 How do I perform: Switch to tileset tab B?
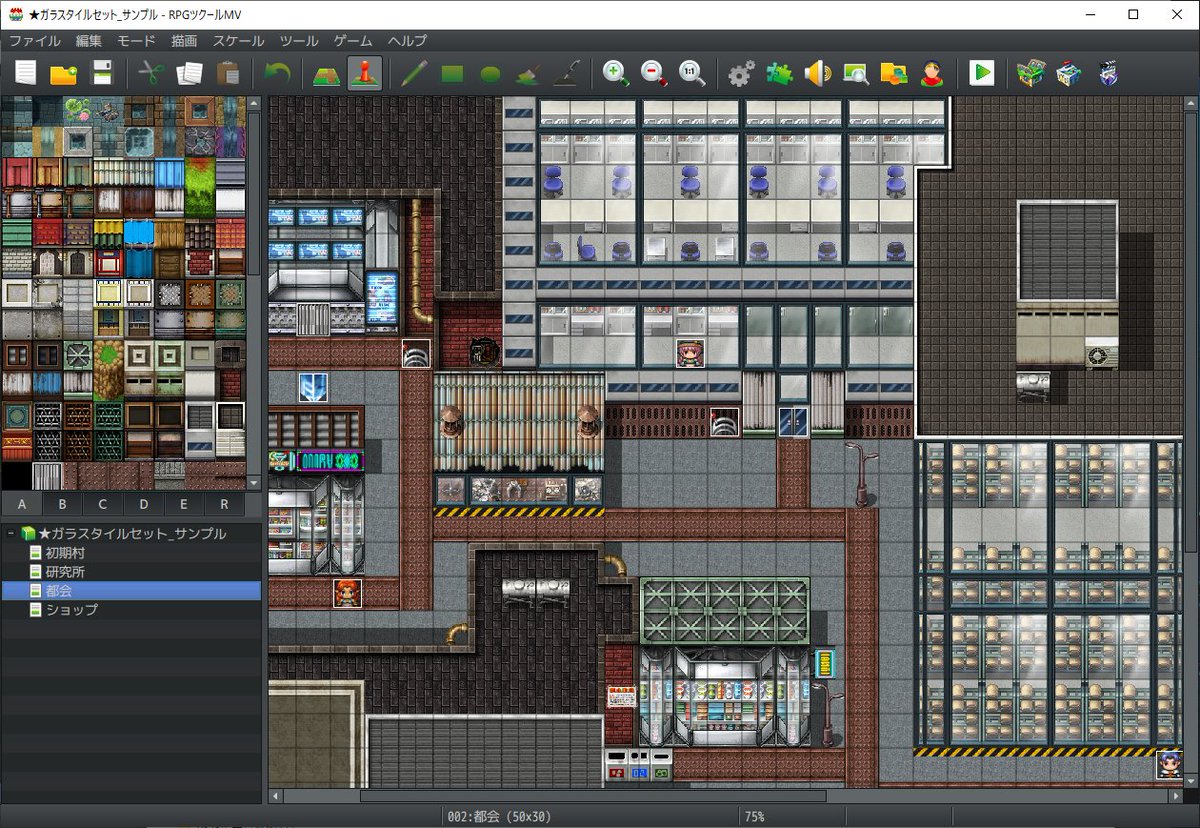62,504
